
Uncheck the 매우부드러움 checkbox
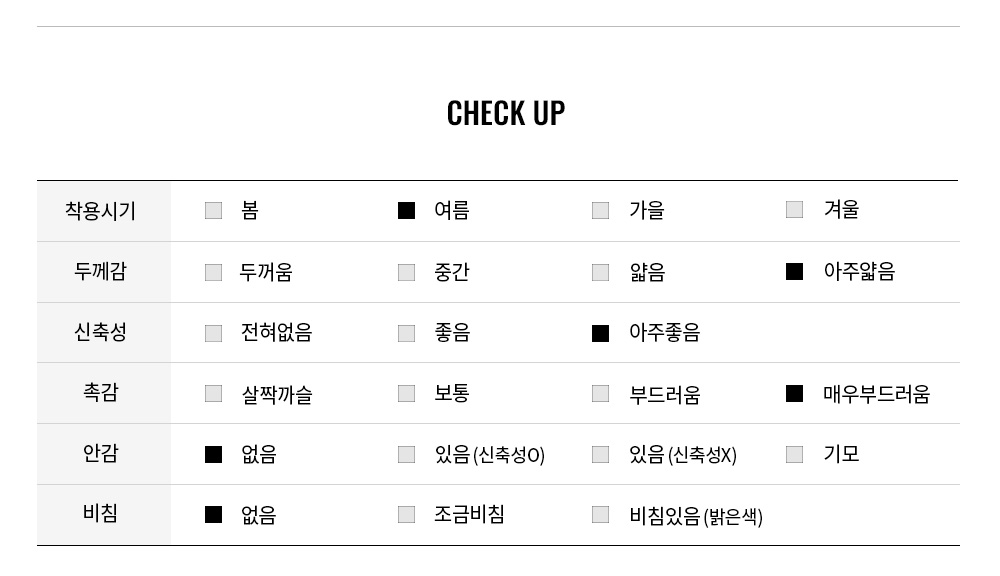pos(794,393)
